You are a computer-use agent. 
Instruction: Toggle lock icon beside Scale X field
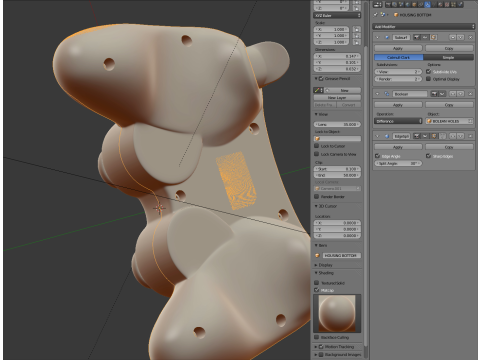pyautogui.click(x=356, y=29)
